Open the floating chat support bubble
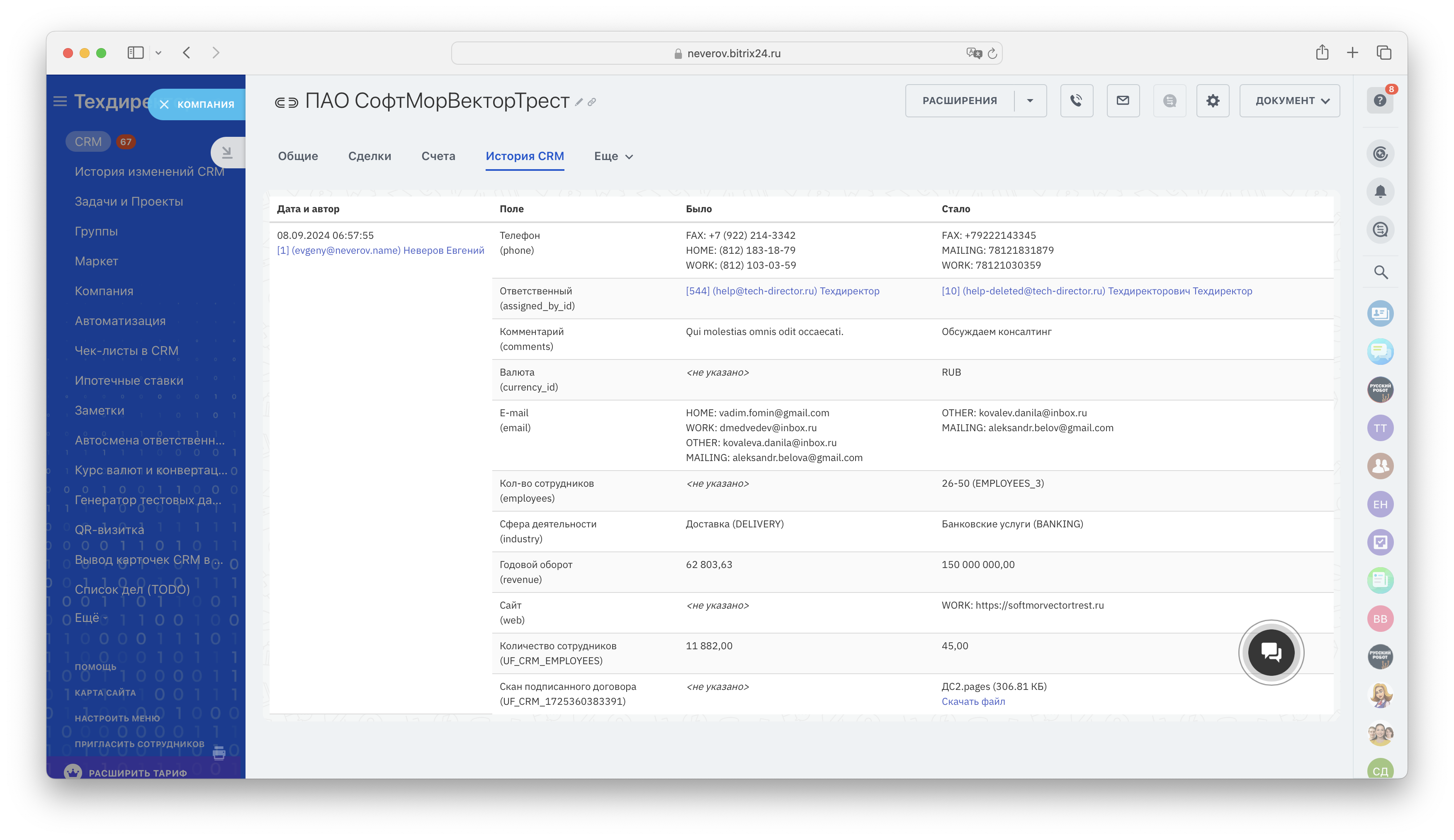The image size is (1454, 840). point(1271,653)
